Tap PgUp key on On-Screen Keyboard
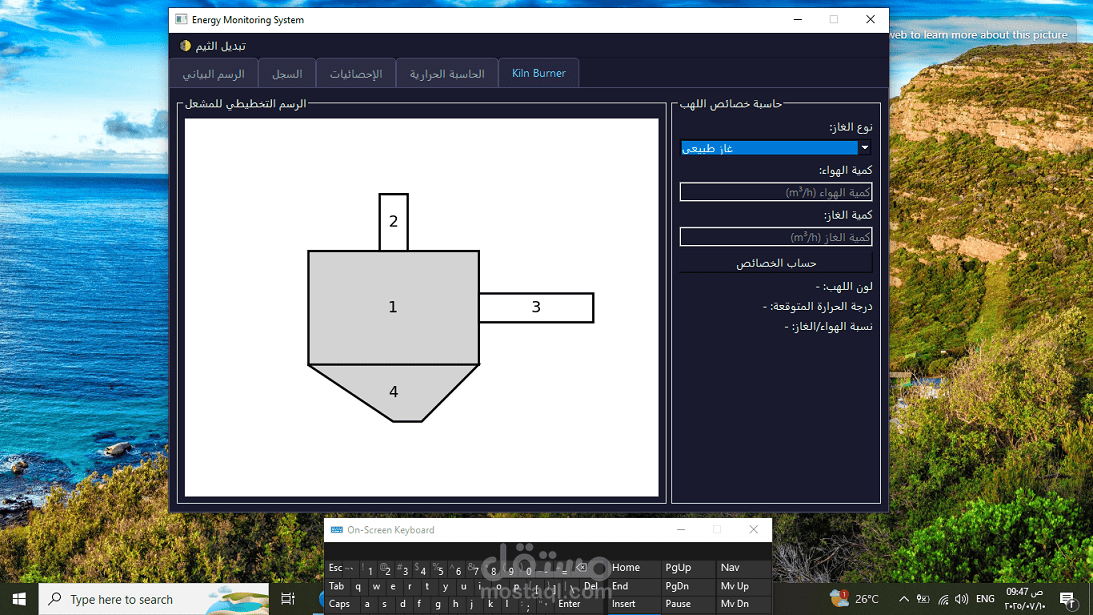 point(687,568)
